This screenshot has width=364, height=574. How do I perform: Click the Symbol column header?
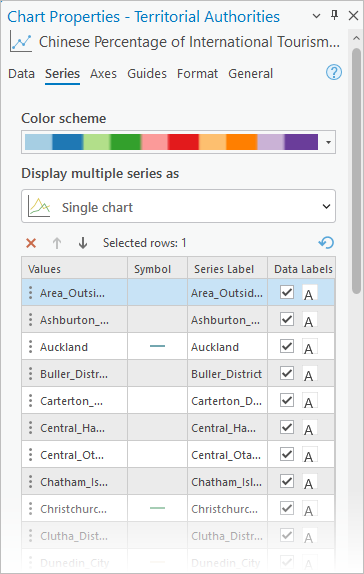point(157,269)
